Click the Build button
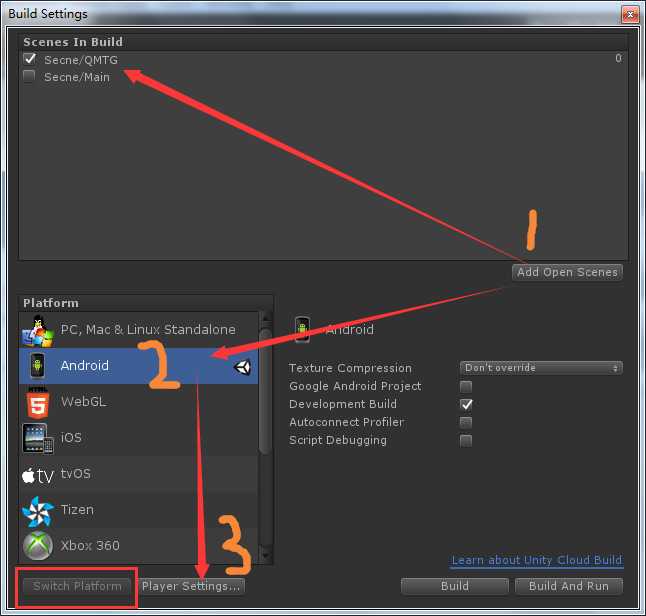 pyautogui.click(x=454, y=586)
